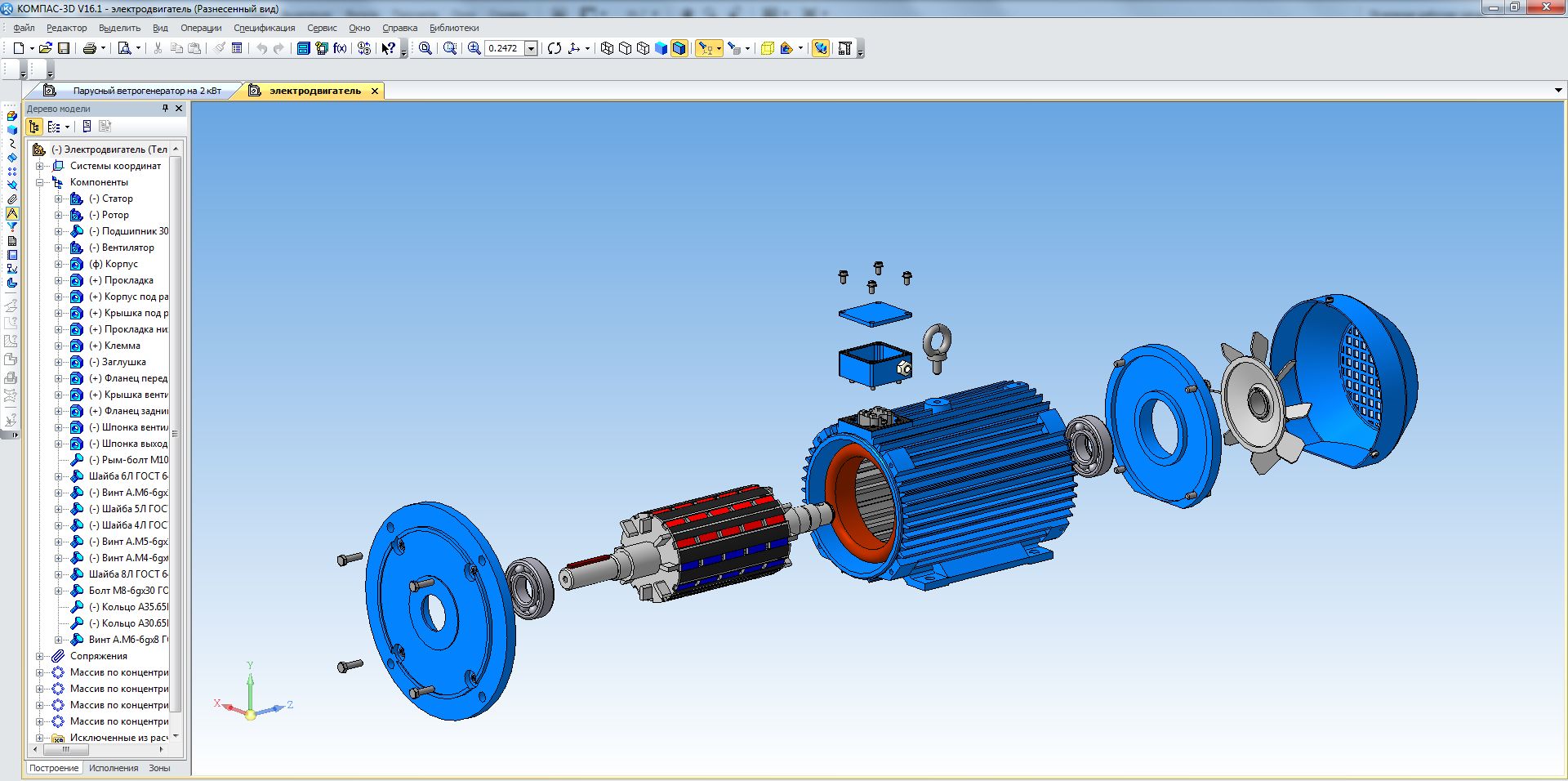Toggle the exploded view highlighted toolbar button
Screen dimensions: 1568x781
coord(821,48)
